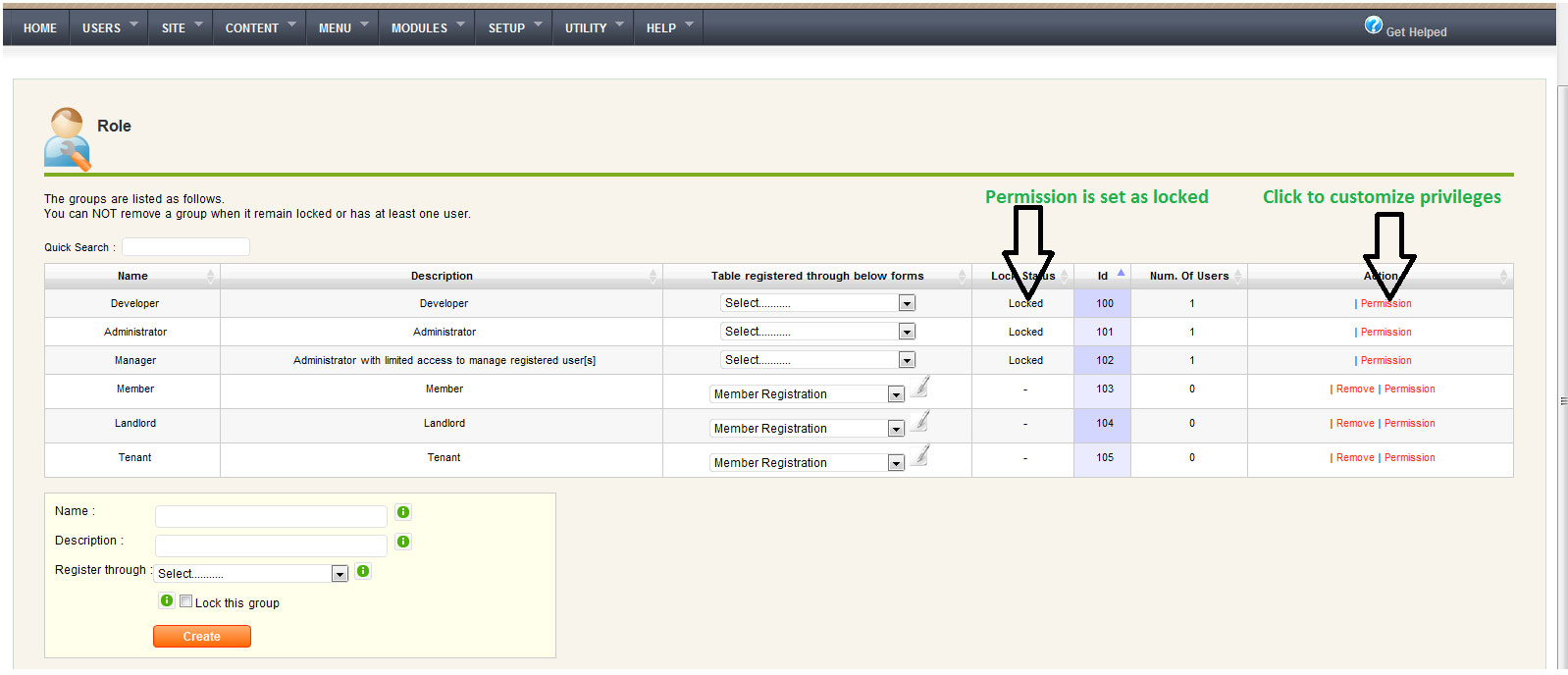
Task: Click the Quick Search input field
Action: pos(185,247)
